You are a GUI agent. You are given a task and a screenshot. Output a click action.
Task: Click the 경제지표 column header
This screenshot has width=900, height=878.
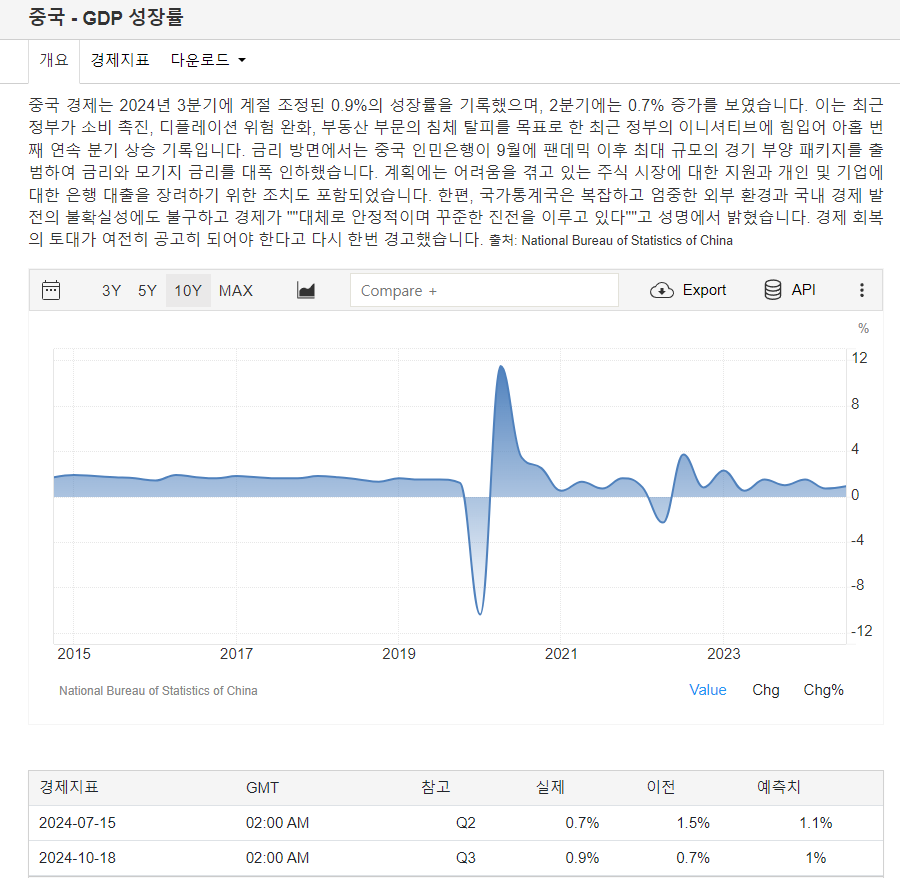pyautogui.click(x=69, y=787)
